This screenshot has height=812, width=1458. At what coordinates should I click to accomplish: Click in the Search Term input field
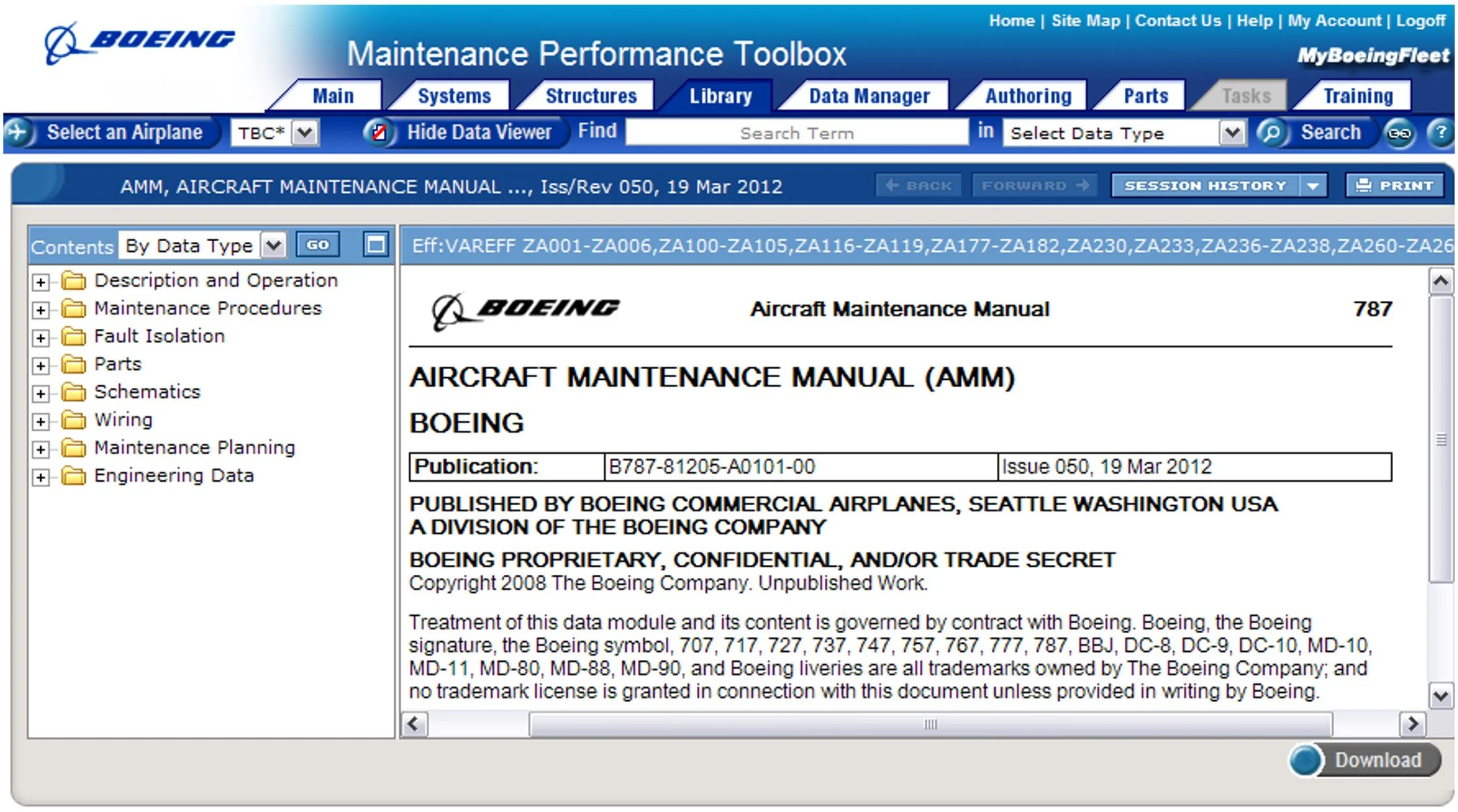point(796,133)
